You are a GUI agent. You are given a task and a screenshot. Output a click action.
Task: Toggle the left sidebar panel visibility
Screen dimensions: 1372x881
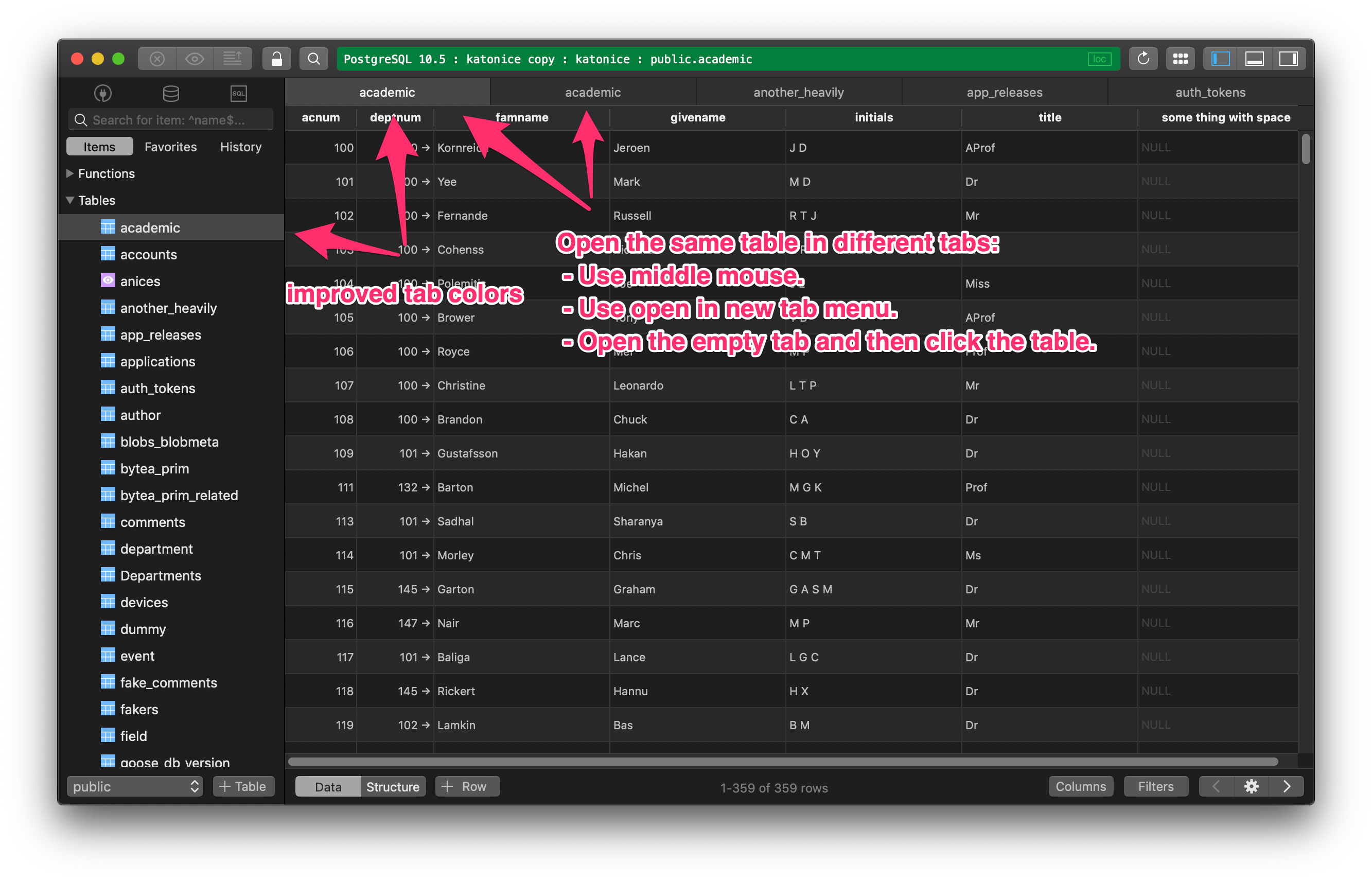1219,58
